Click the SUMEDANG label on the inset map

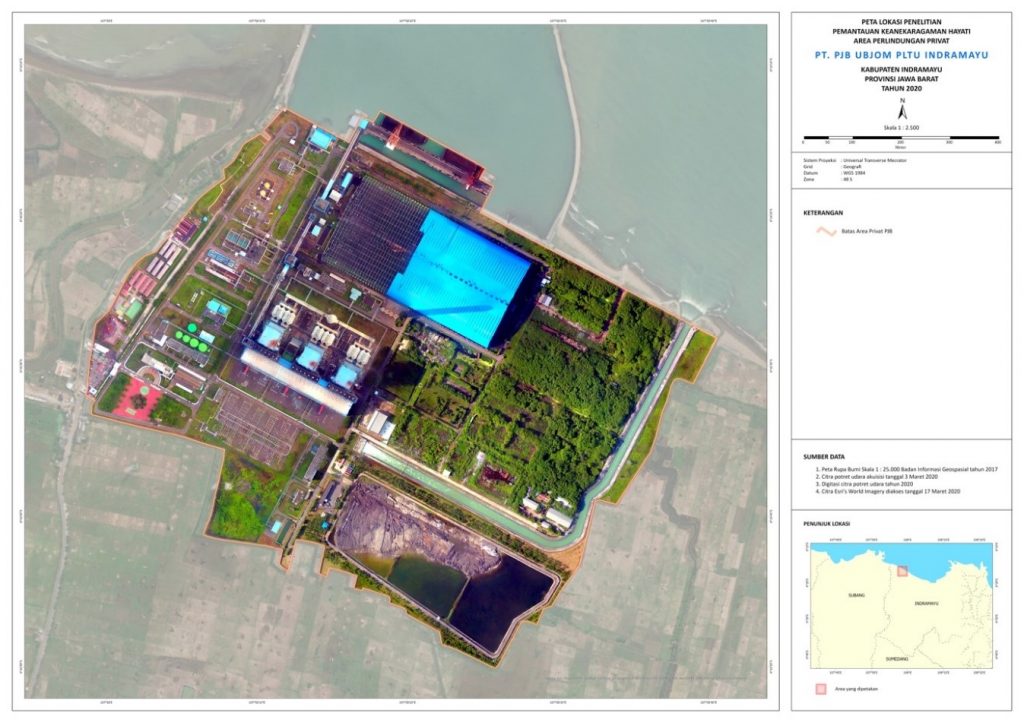(x=899, y=660)
